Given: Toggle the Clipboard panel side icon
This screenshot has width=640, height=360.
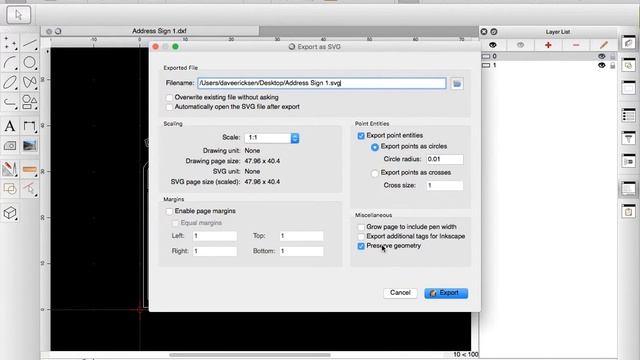Looking at the screenshot, I should (629, 211).
